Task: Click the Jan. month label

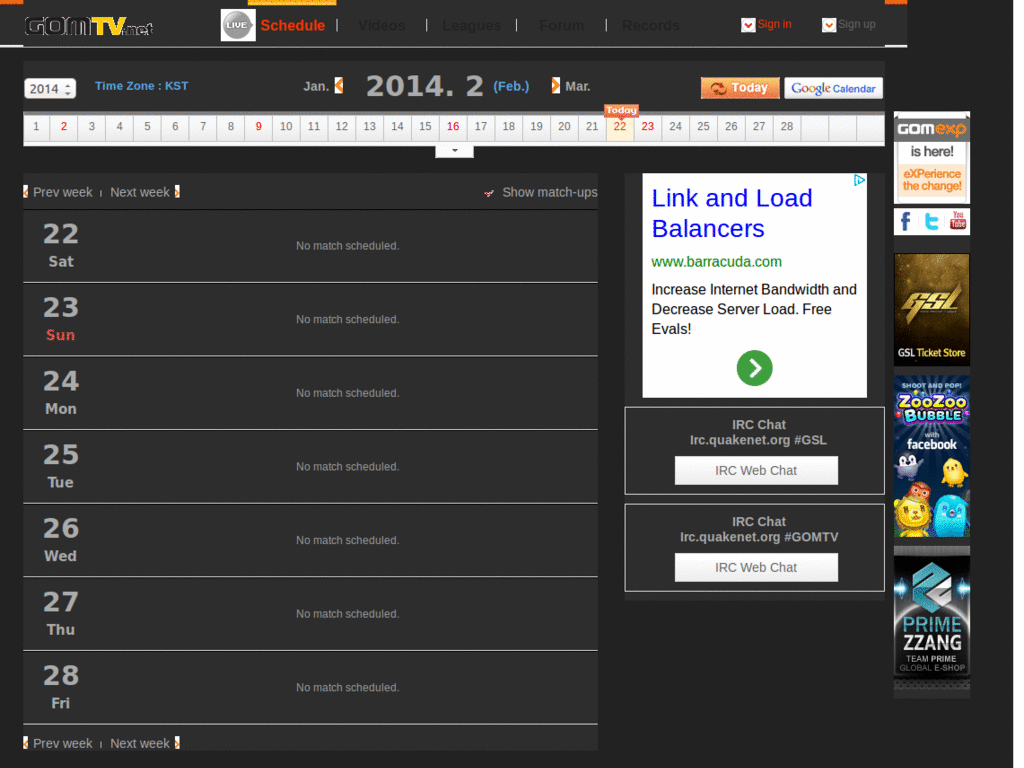Action: (x=316, y=86)
